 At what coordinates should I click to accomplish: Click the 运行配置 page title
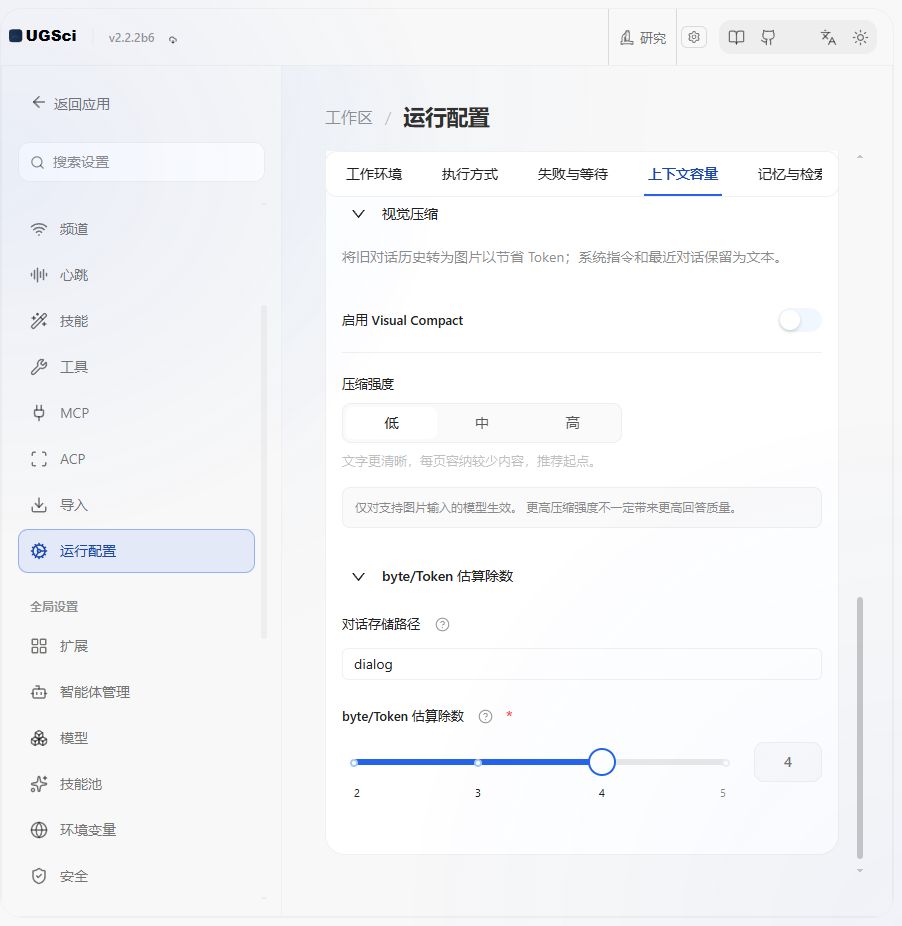(446, 118)
